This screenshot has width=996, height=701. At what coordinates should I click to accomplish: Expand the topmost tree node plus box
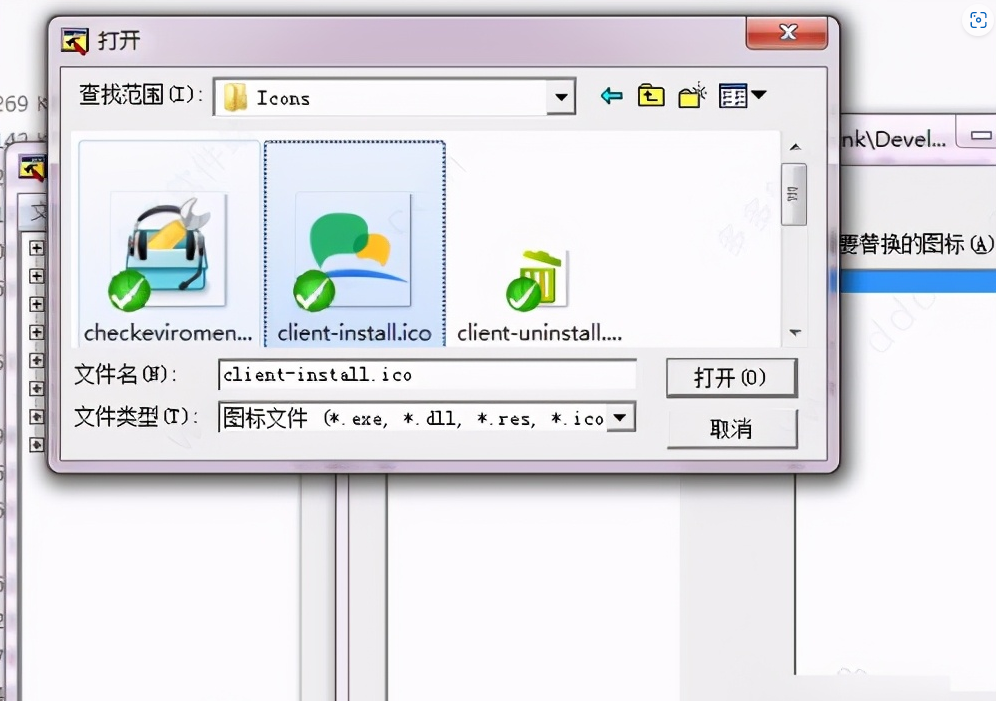click(37, 247)
